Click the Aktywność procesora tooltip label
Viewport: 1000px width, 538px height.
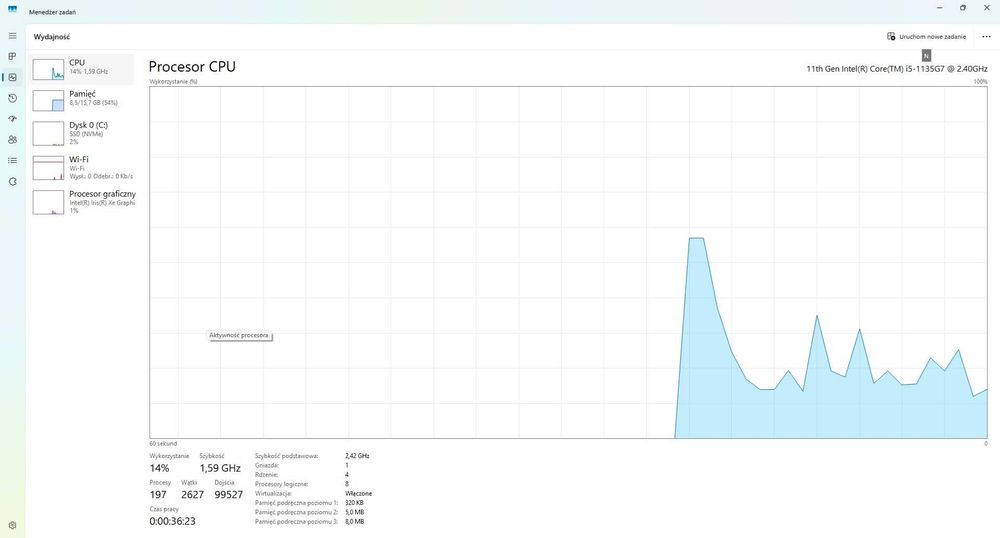(239, 335)
